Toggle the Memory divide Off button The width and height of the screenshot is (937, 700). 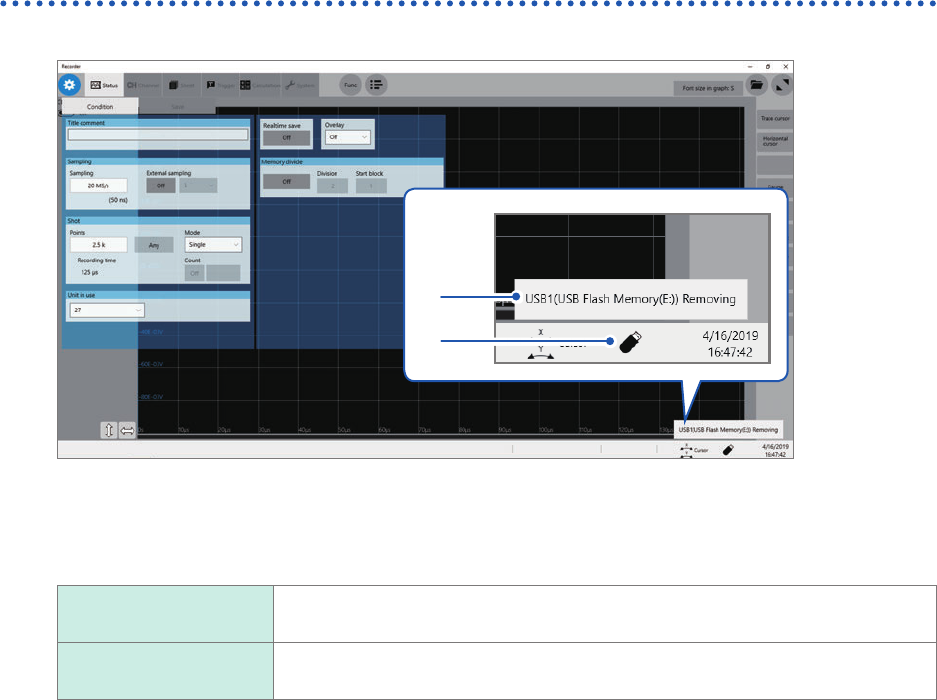point(287,181)
